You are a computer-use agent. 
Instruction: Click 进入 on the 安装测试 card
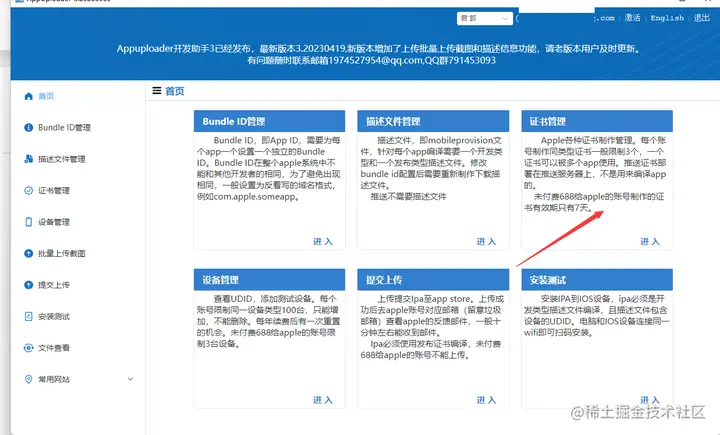pyautogui.click(x=650, y=400)
